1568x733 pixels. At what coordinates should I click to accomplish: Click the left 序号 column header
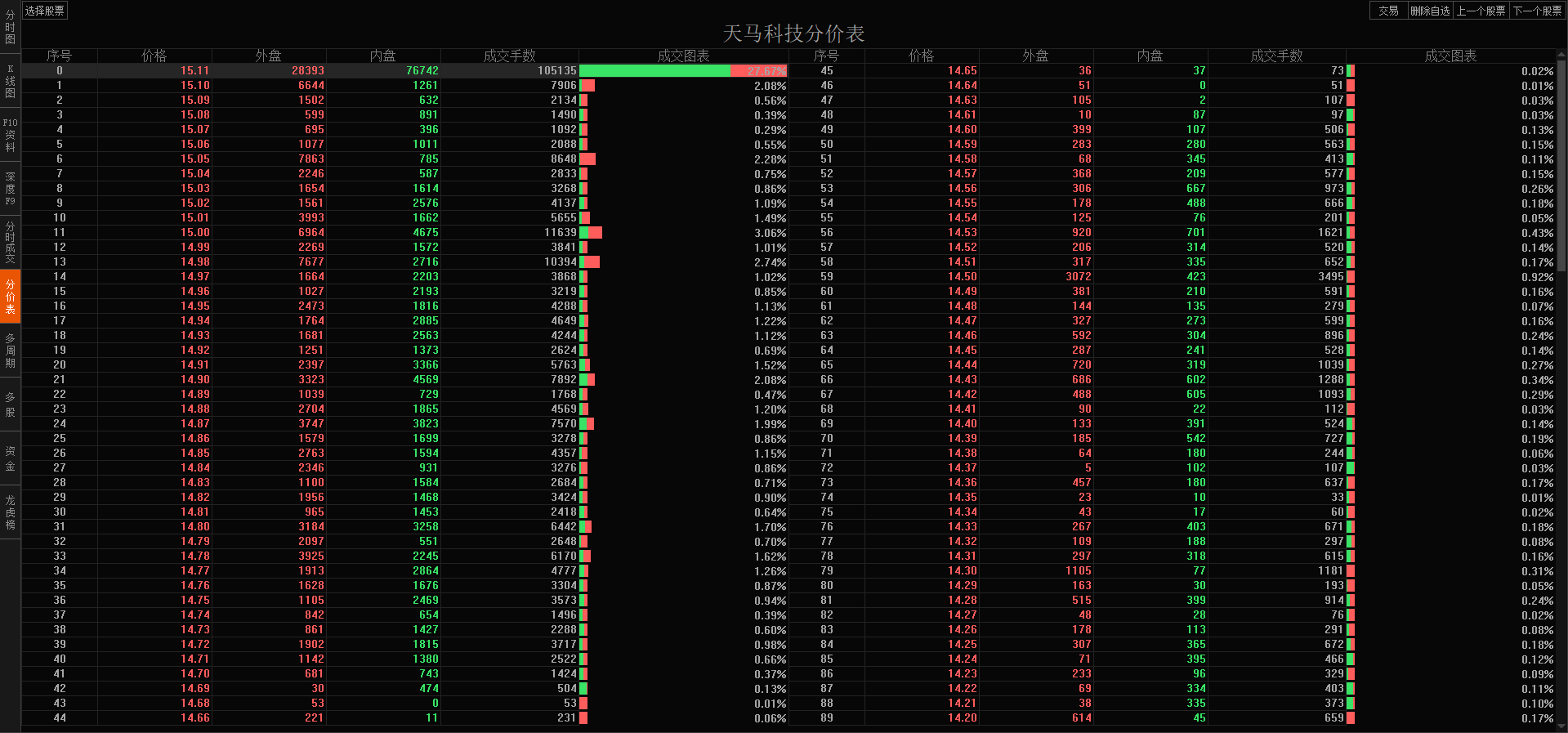click(59, 56)
